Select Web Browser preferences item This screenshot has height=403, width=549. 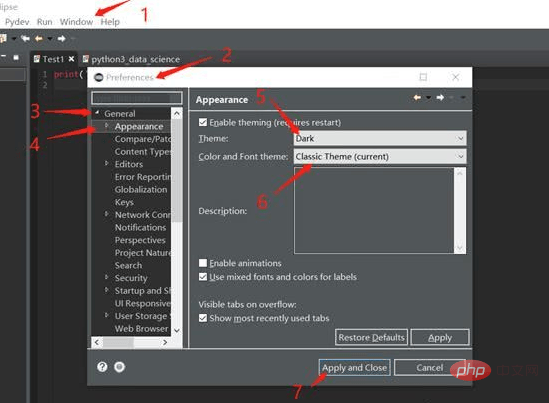pyautogui.click(x=141, y=329)
